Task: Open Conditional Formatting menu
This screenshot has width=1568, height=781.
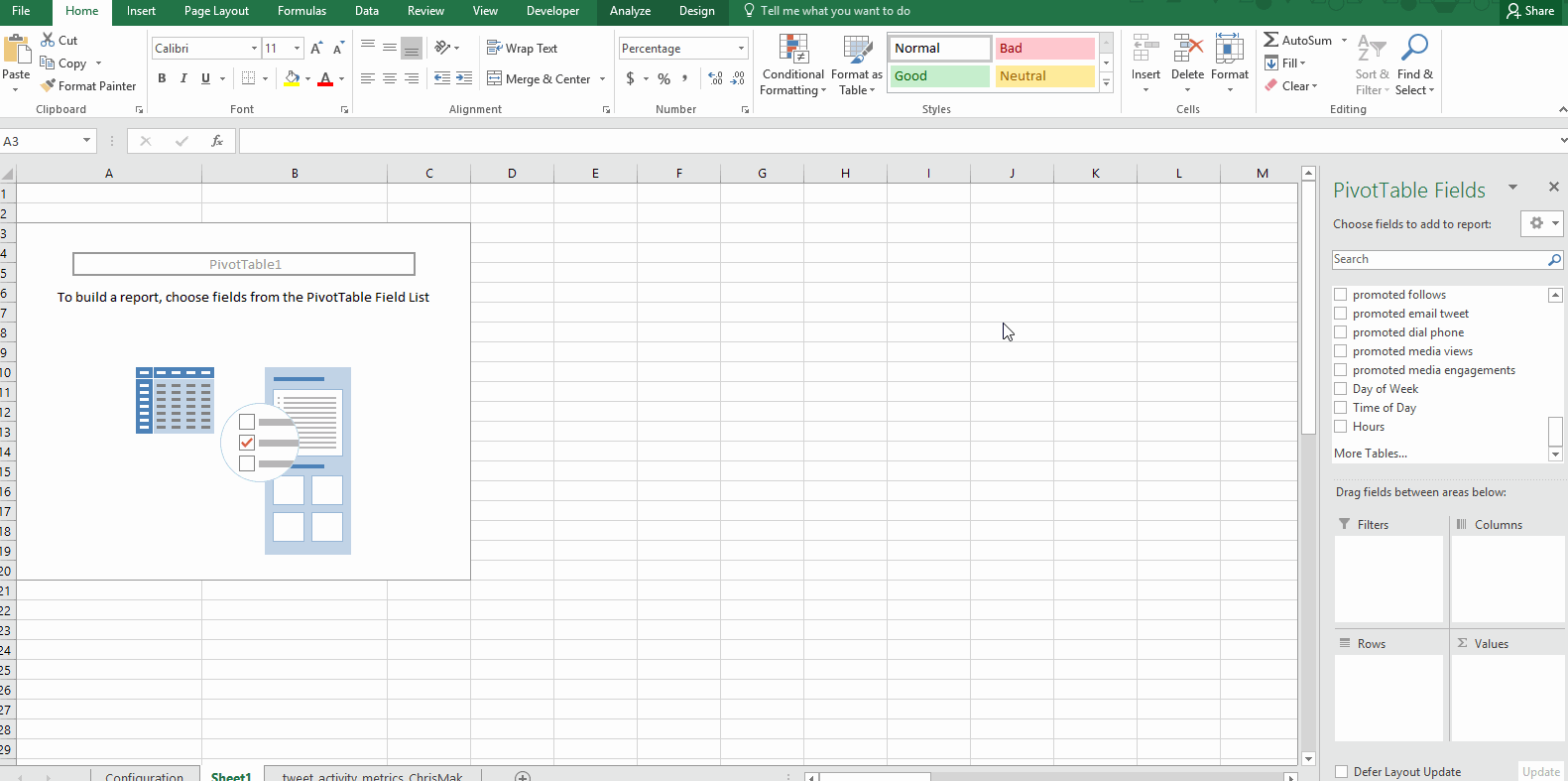Action: [792, 65]
